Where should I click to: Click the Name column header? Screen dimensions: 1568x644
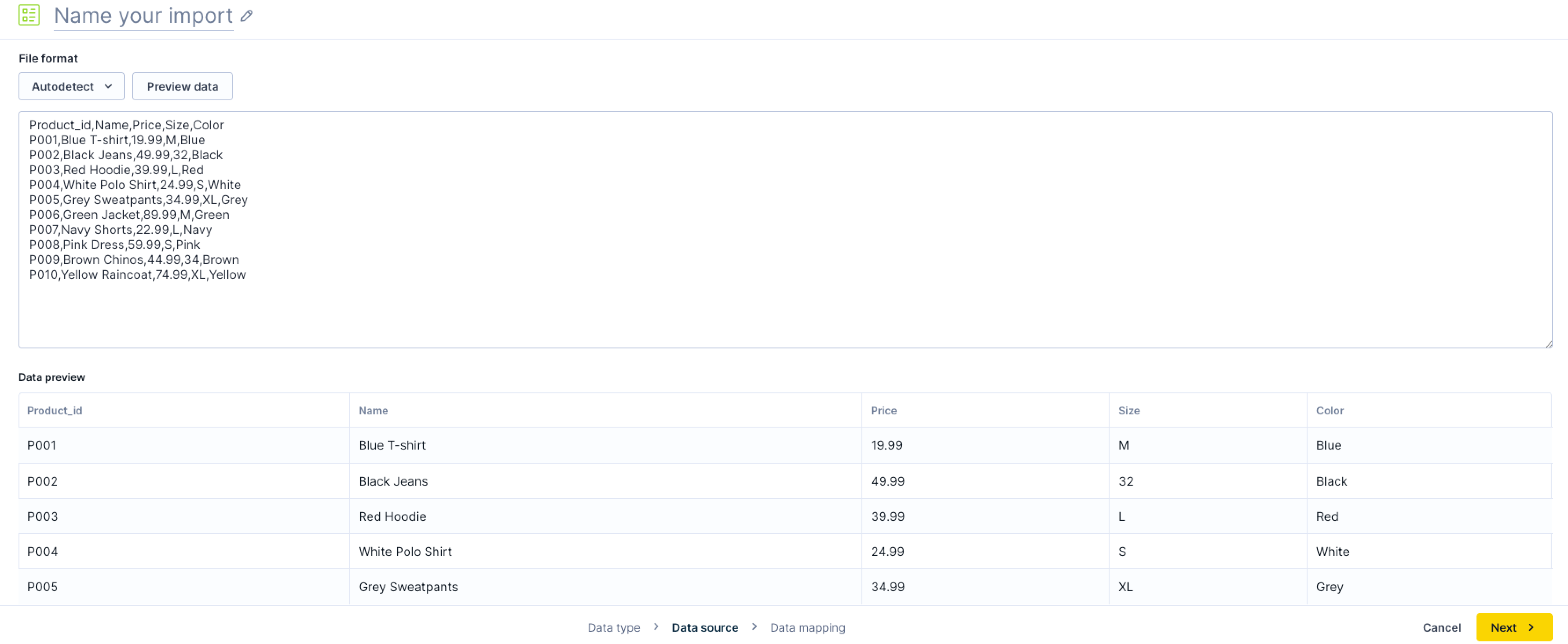click(x=373, y=410)
